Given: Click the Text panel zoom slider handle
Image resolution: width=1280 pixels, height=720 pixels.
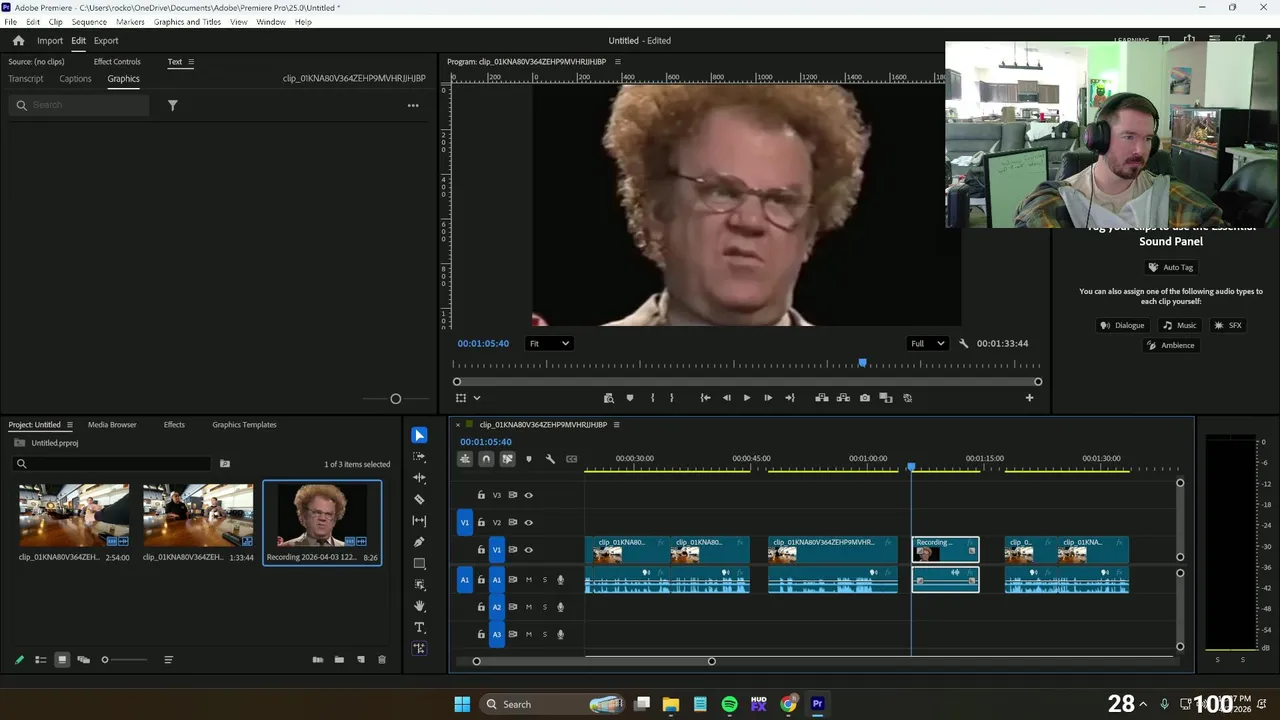Looking at the screenshot, I should (x=395, y=399).
